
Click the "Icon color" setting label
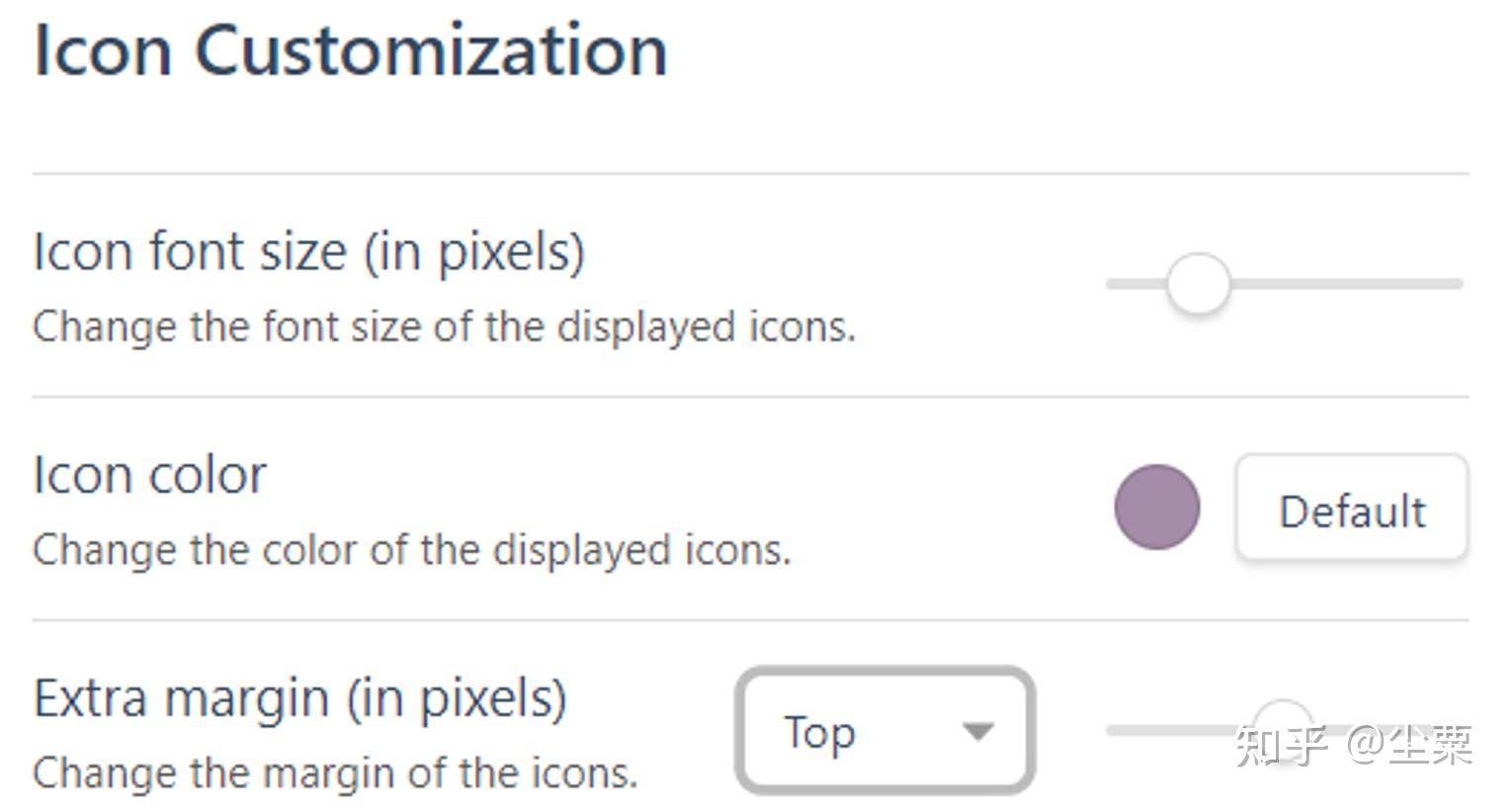[149, 475]
